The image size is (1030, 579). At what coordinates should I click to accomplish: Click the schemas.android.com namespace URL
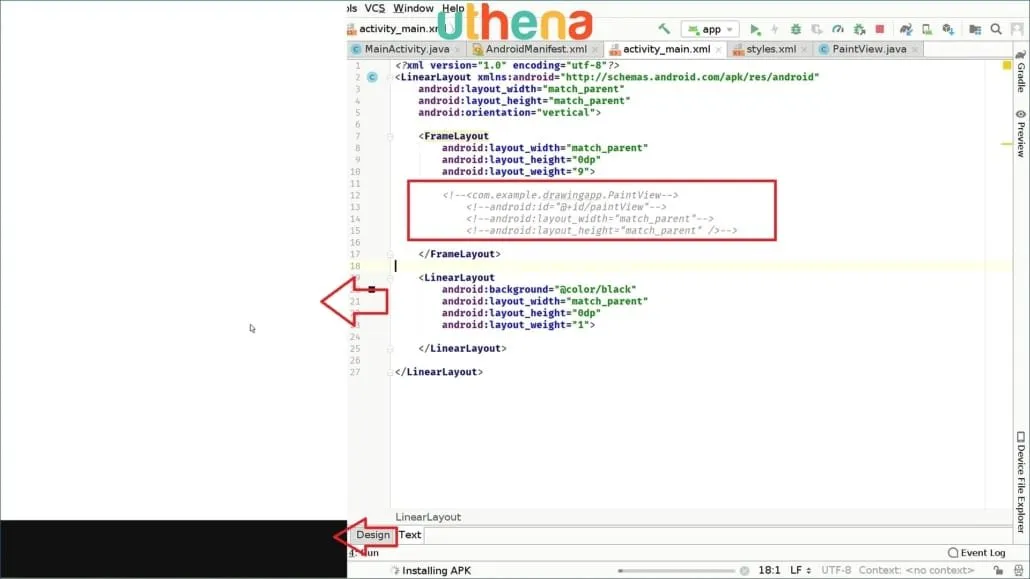[x=690, y=78]
